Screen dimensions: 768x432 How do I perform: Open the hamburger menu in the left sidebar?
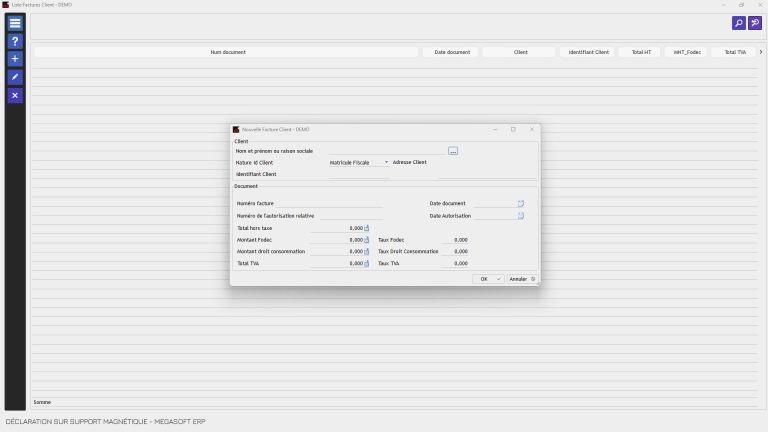[15, 23]
